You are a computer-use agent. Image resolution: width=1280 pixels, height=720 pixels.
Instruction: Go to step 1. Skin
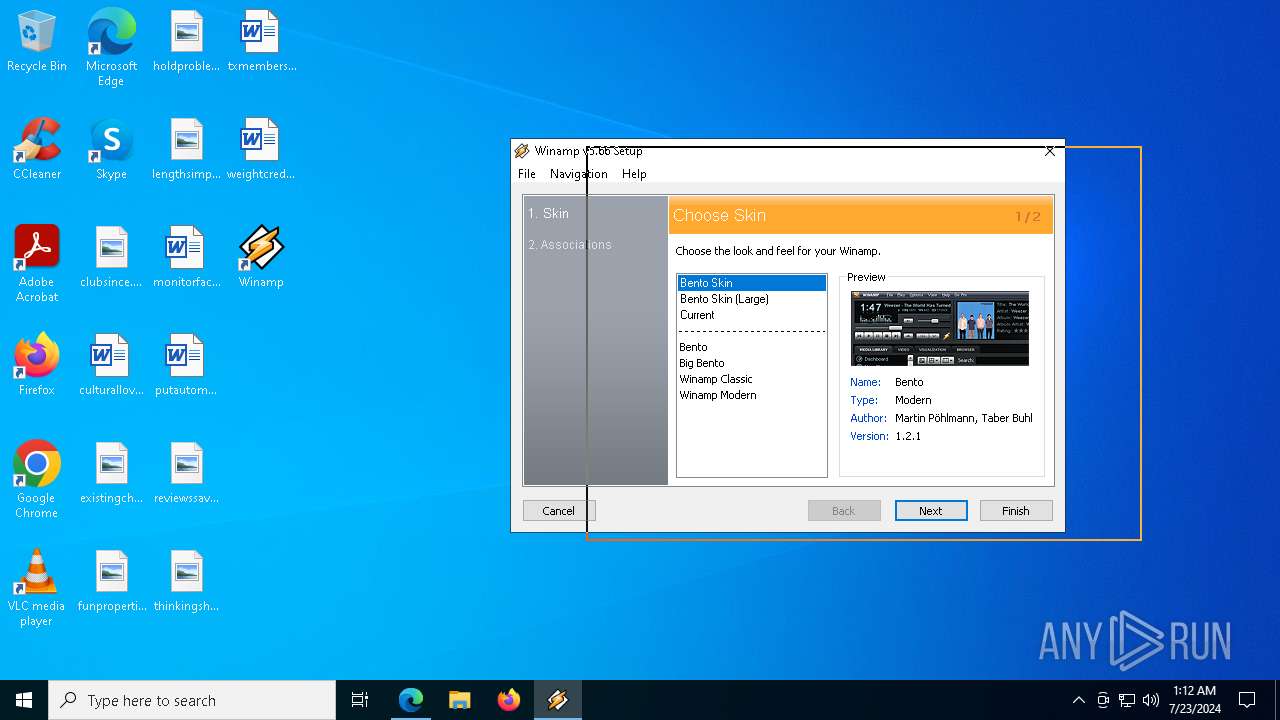click(549, 214)
